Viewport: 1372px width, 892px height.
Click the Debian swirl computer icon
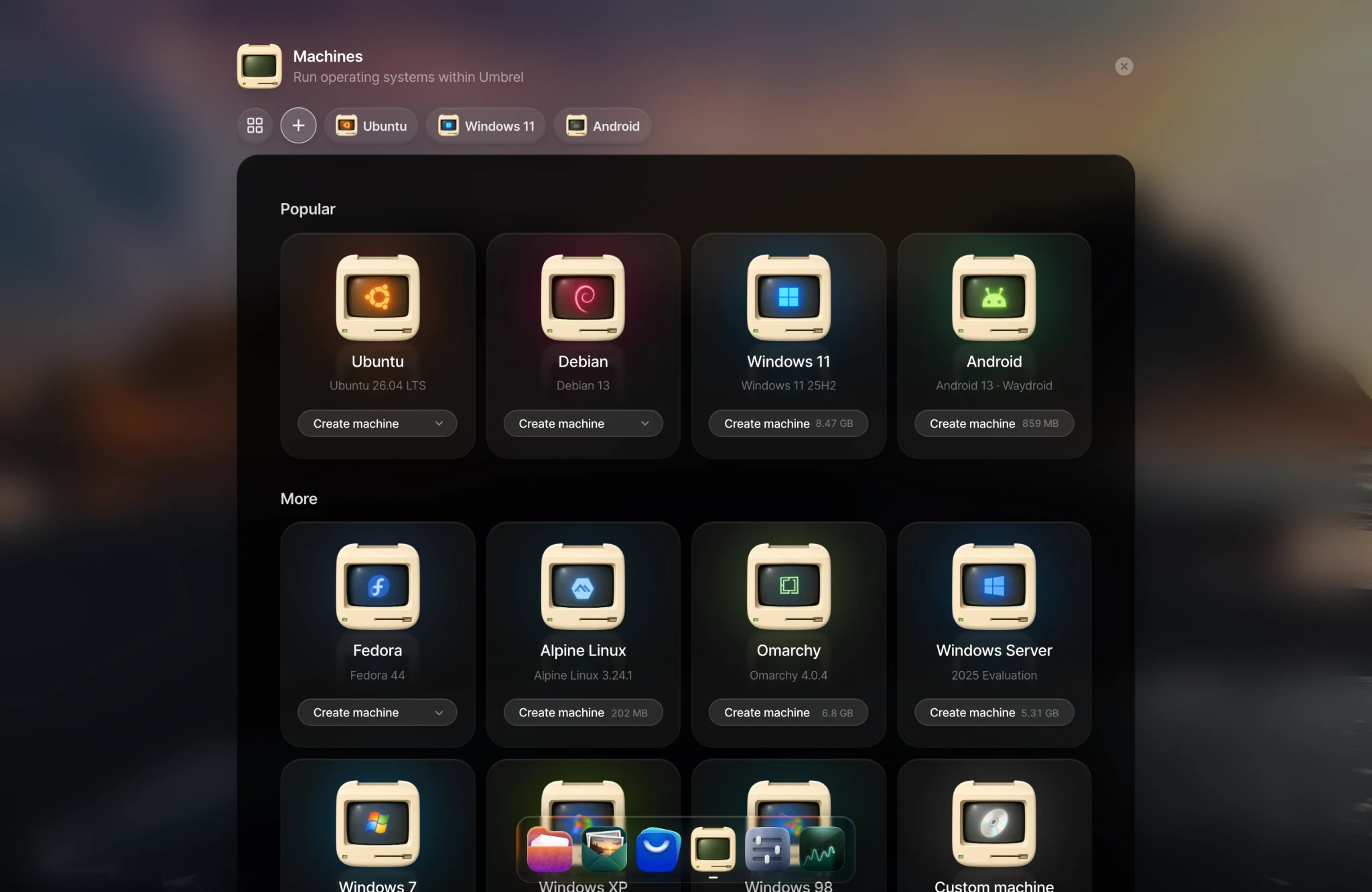(583, 297)
